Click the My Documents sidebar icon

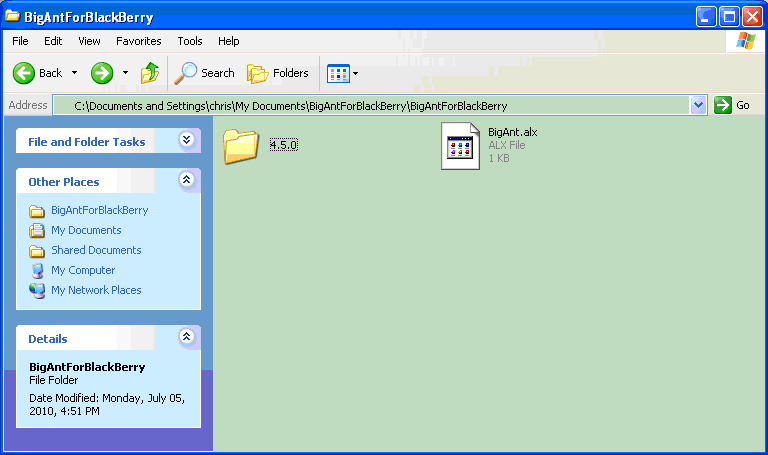tap(37, 230)
